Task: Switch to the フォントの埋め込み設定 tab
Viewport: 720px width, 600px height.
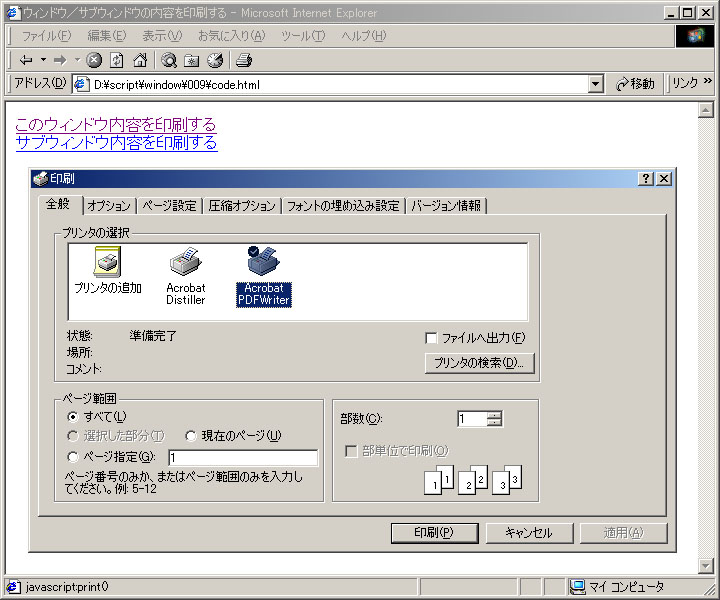Action: (343, 206)
